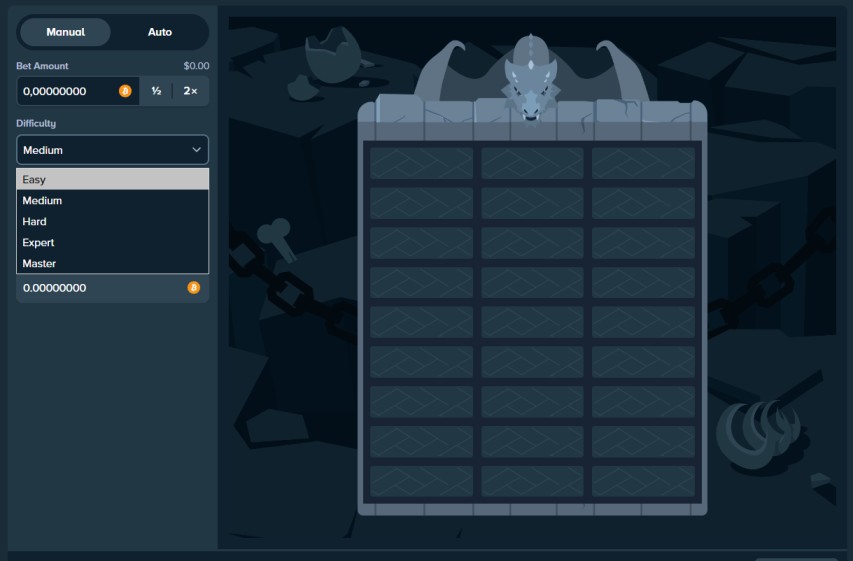This screenshot has height=561, width=853.
Task: Click the bottom-right tile in the tower
Action: (x=643, y=481)
